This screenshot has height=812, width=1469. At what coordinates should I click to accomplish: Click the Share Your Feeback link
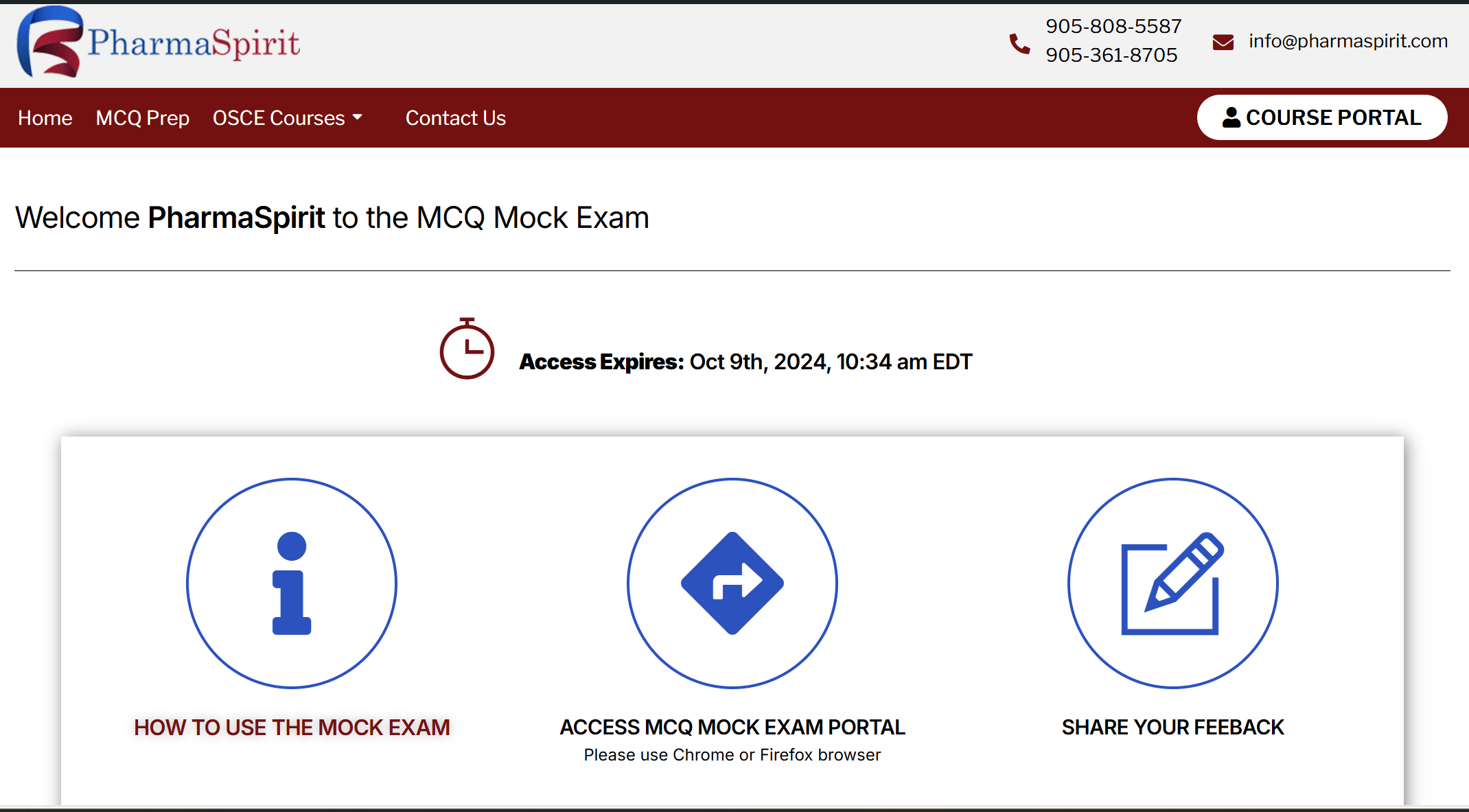[x=1172, y=728]
